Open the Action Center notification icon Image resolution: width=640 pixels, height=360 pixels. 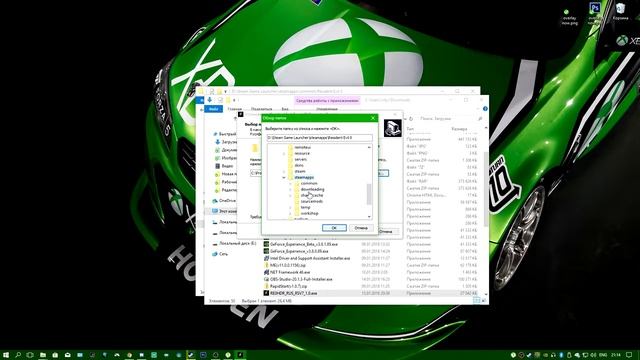pos(630,355)
